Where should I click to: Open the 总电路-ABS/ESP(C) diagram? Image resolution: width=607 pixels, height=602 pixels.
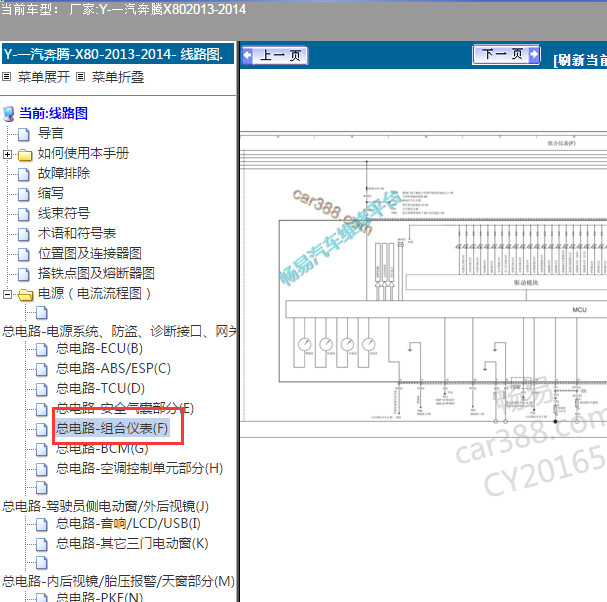coord(113,368)
